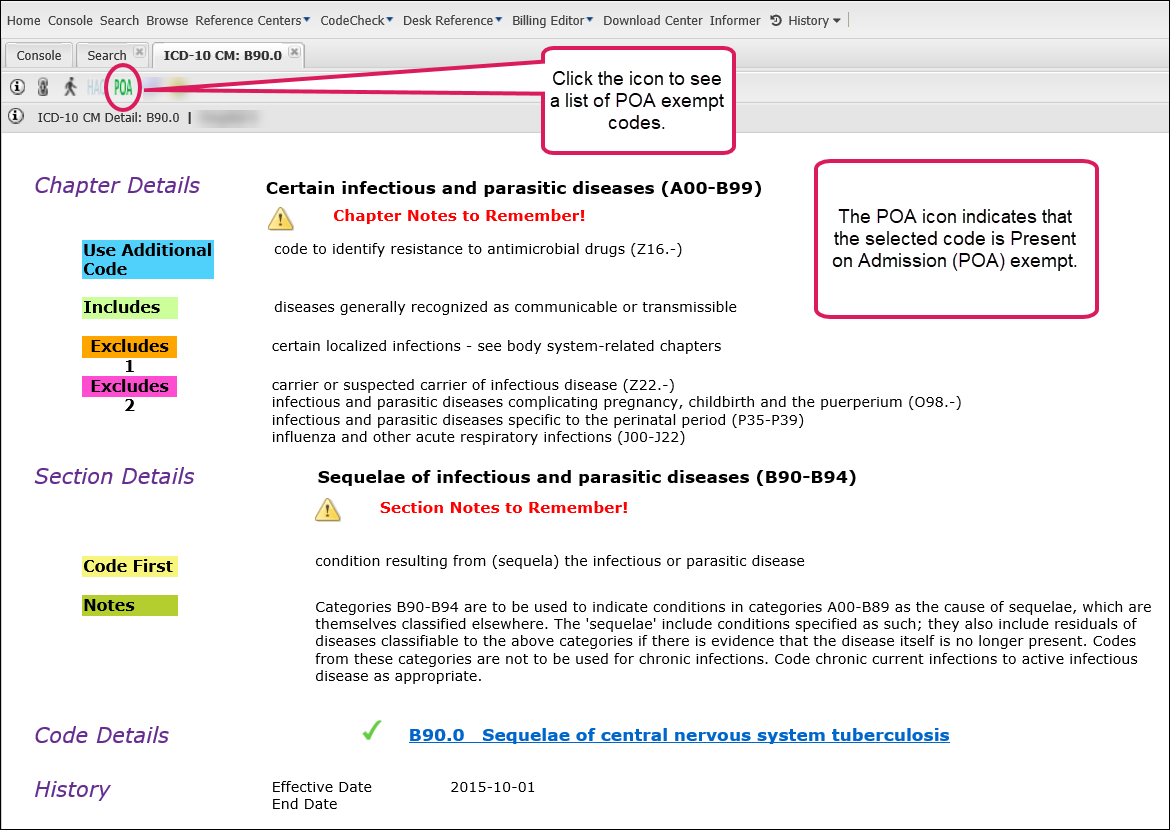1170x830 pixels.
Task: Open the History dropdown menu
Action: [807, 20]
